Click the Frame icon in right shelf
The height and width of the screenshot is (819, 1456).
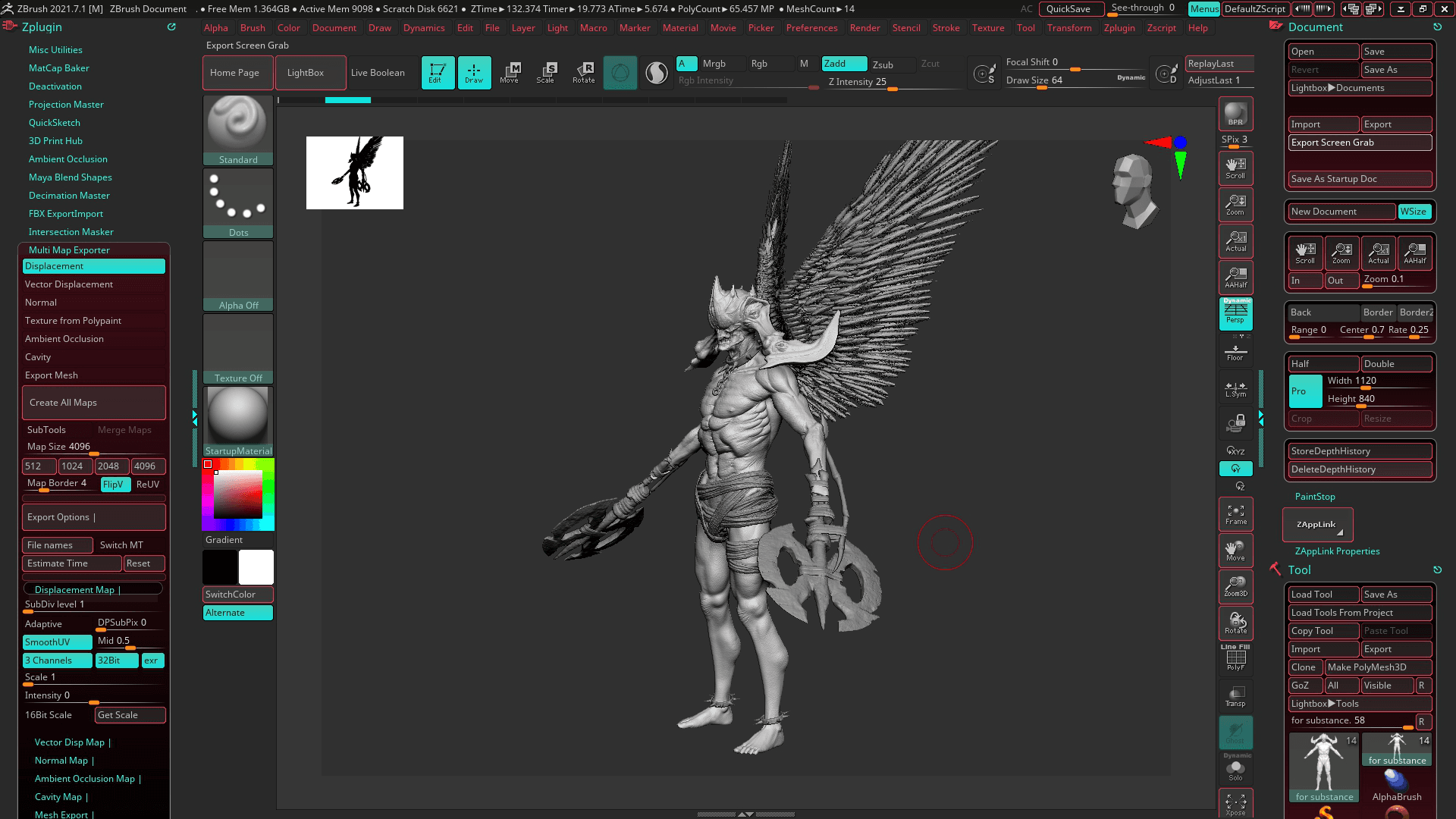click(1235, 514)
